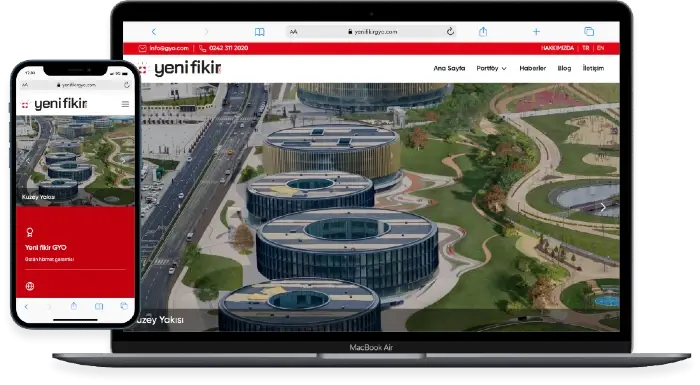
Task: Expand the Portföy dropdown menu
Action: (491, 68)
